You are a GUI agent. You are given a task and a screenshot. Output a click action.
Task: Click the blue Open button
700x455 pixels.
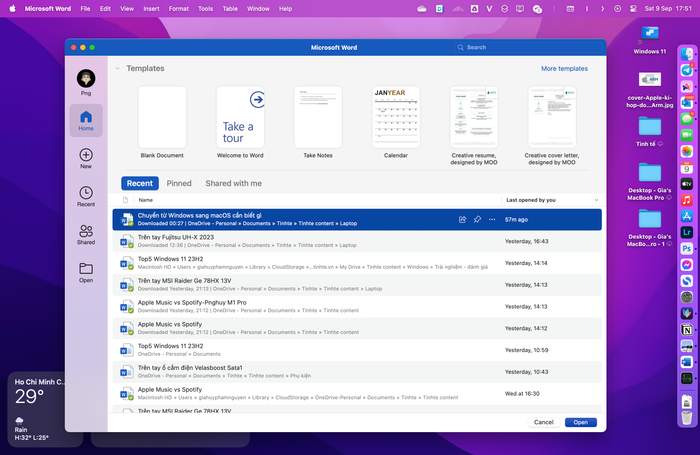coord(580,422)
